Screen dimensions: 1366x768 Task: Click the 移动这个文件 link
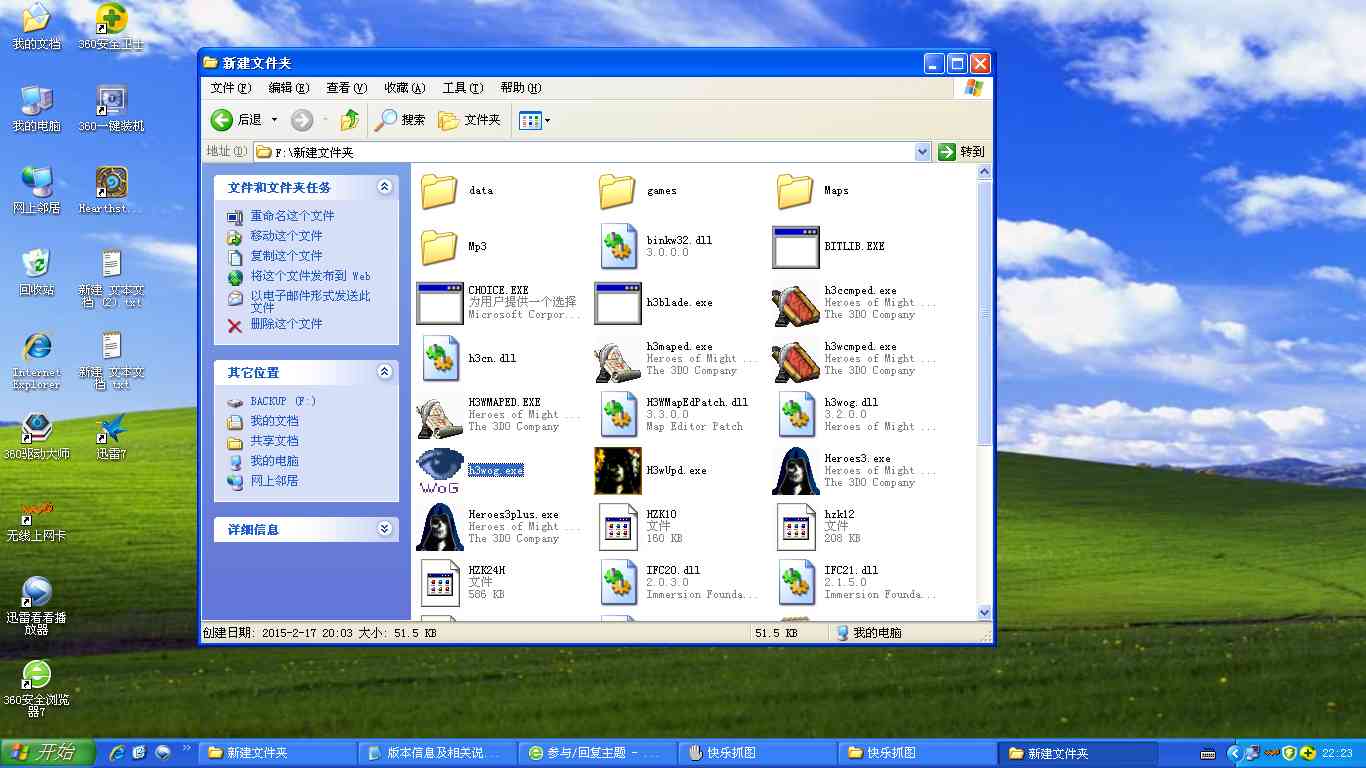286,236
